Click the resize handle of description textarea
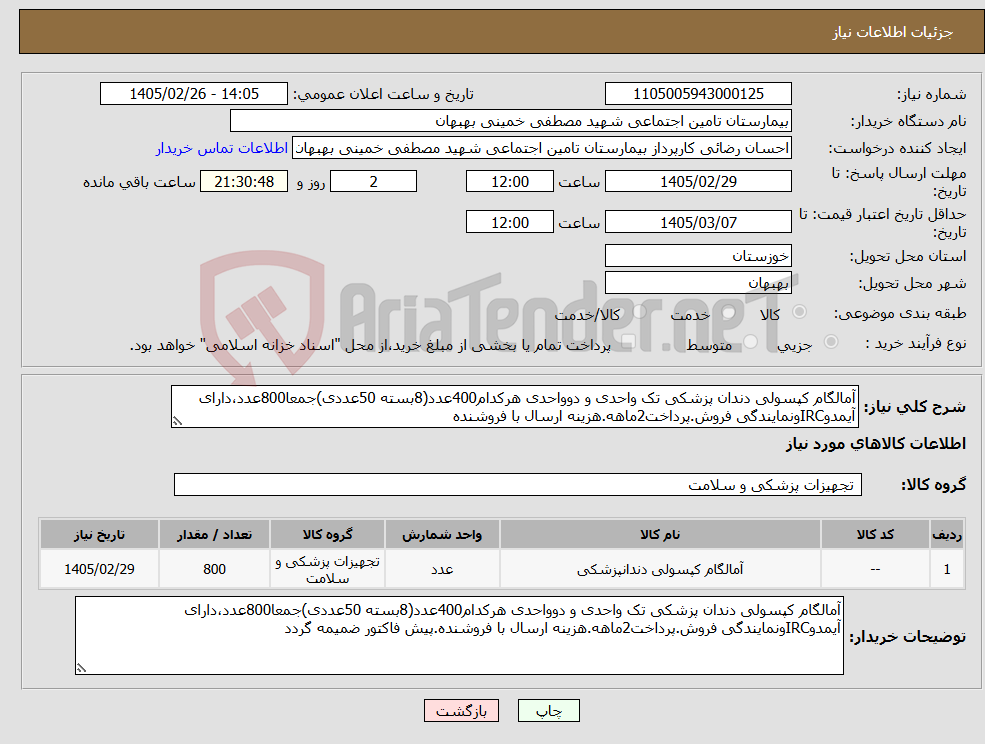985x744 pixels. (x=177, y=422)
